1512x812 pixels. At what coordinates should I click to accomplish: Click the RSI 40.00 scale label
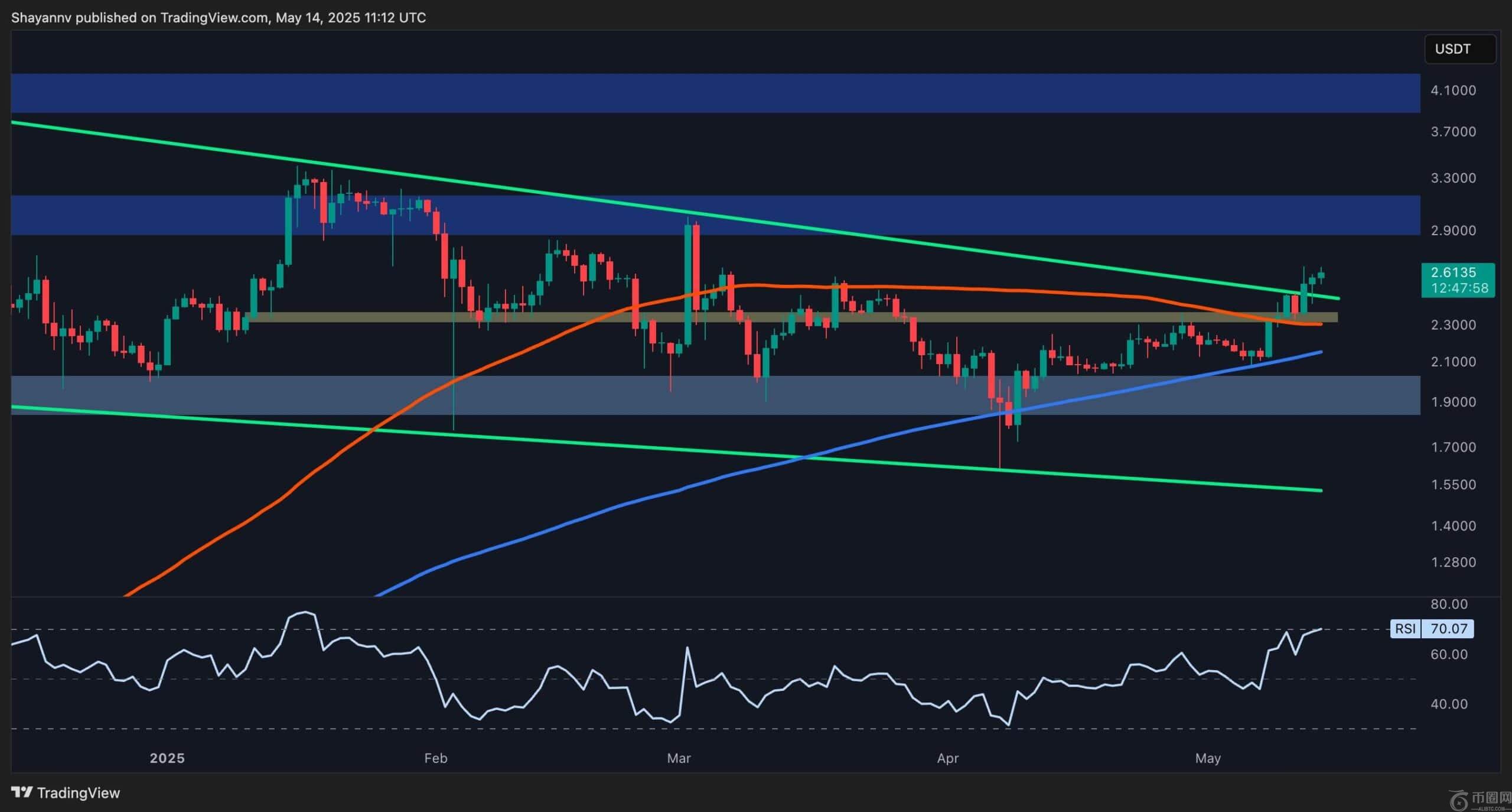click(1449, 704)
